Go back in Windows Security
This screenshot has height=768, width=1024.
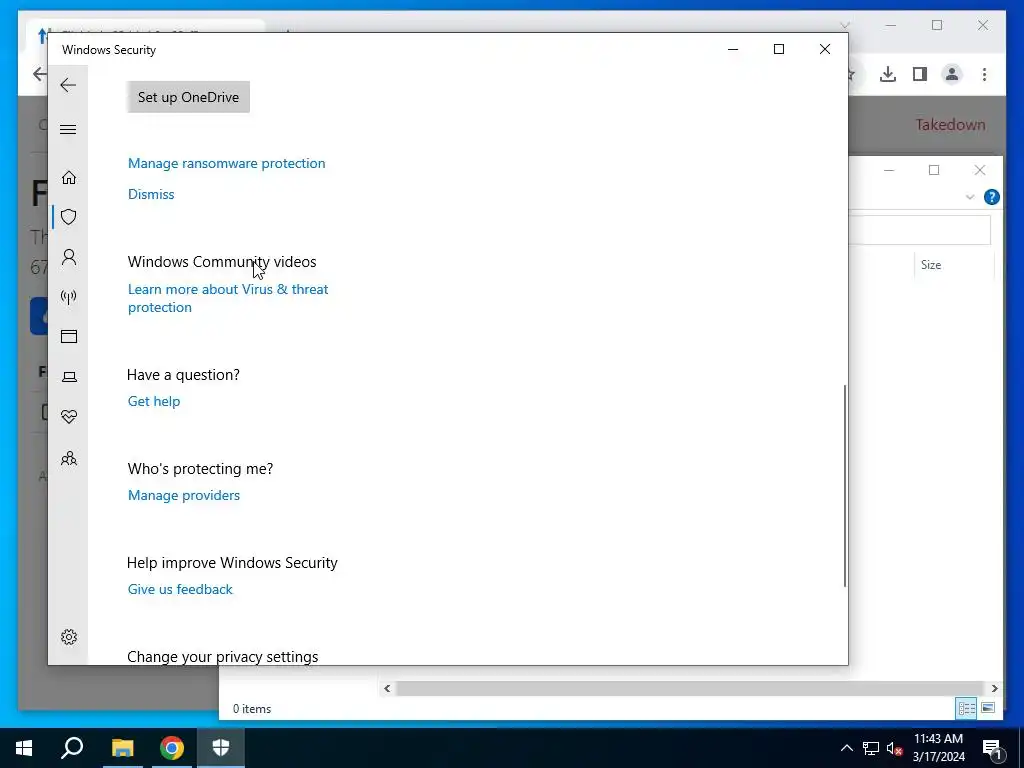[x=68, y=85]
